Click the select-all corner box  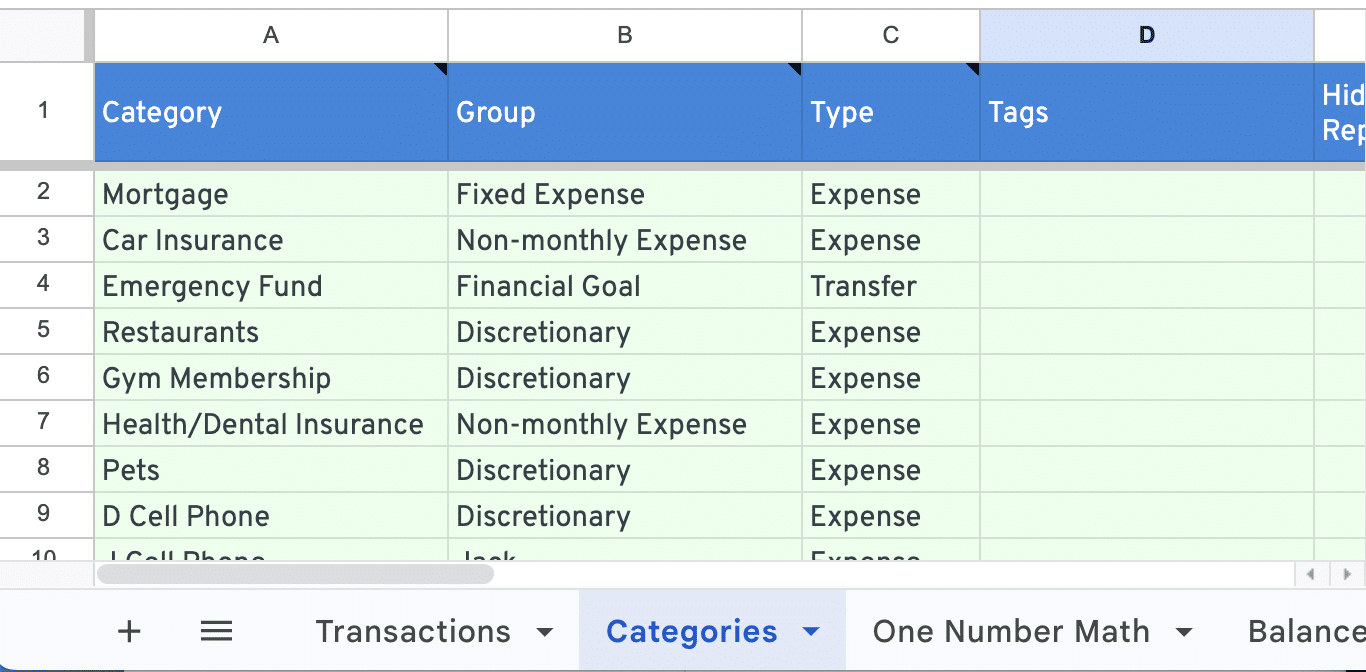pyautogui.click(x=46, y=36)
